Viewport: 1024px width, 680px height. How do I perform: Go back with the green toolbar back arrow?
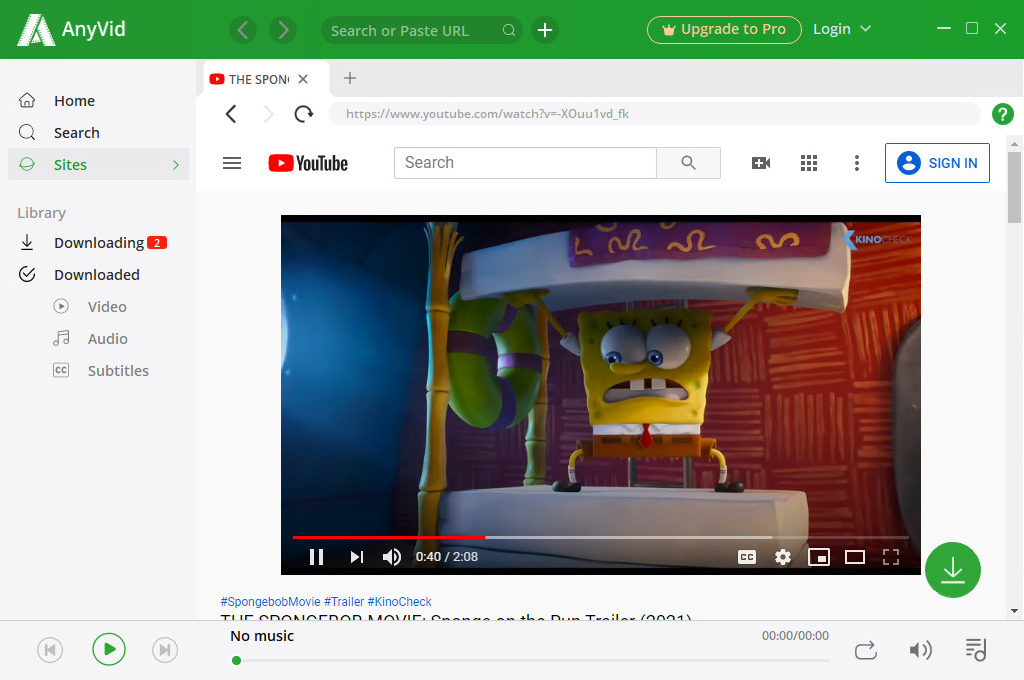tap(243, 30)
